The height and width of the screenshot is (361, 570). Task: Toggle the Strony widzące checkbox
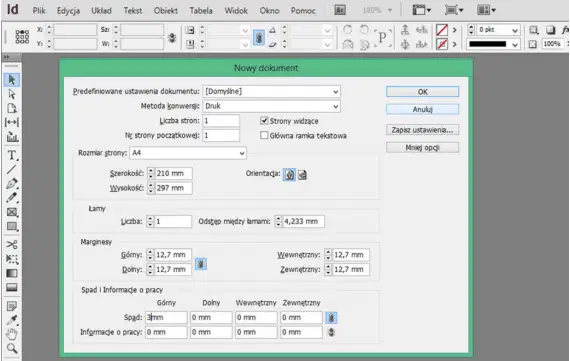tap(264, 120)
